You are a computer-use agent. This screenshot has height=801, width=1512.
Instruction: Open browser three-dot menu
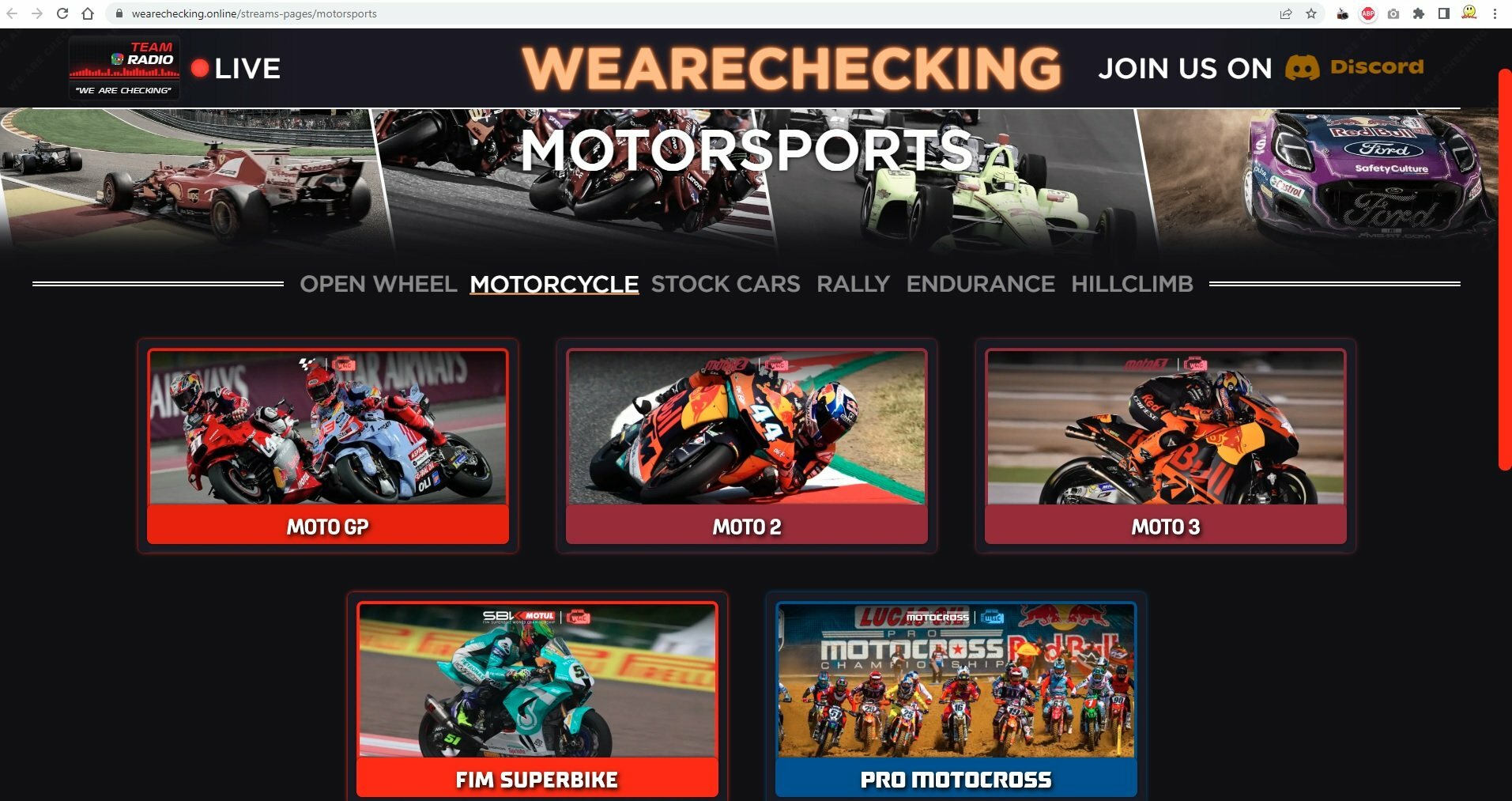[x=1495, y=13]
